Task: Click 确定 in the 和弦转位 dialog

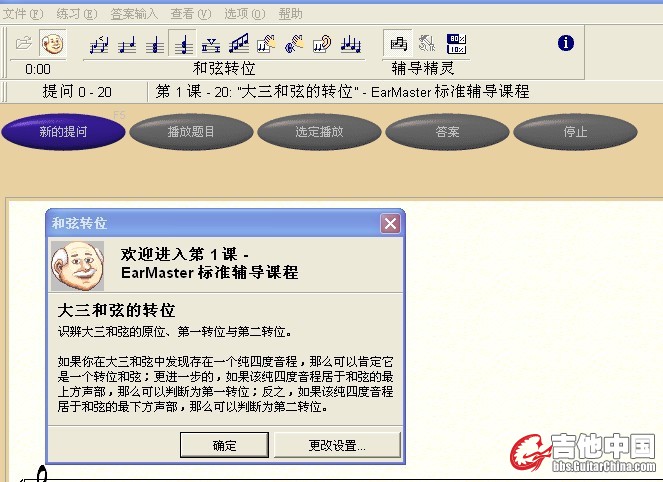Action: pos(225,446)
